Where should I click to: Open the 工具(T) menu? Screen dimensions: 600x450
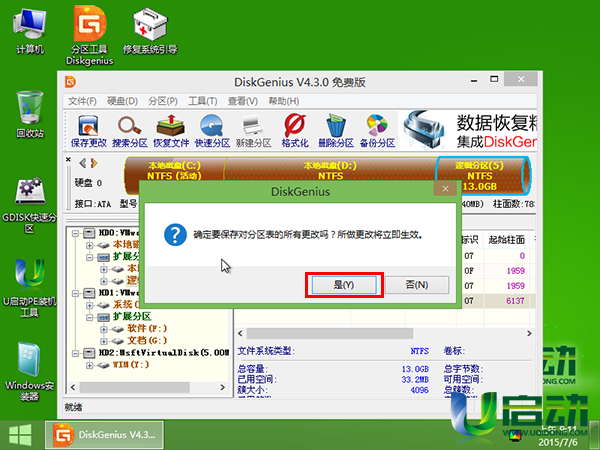203,101
